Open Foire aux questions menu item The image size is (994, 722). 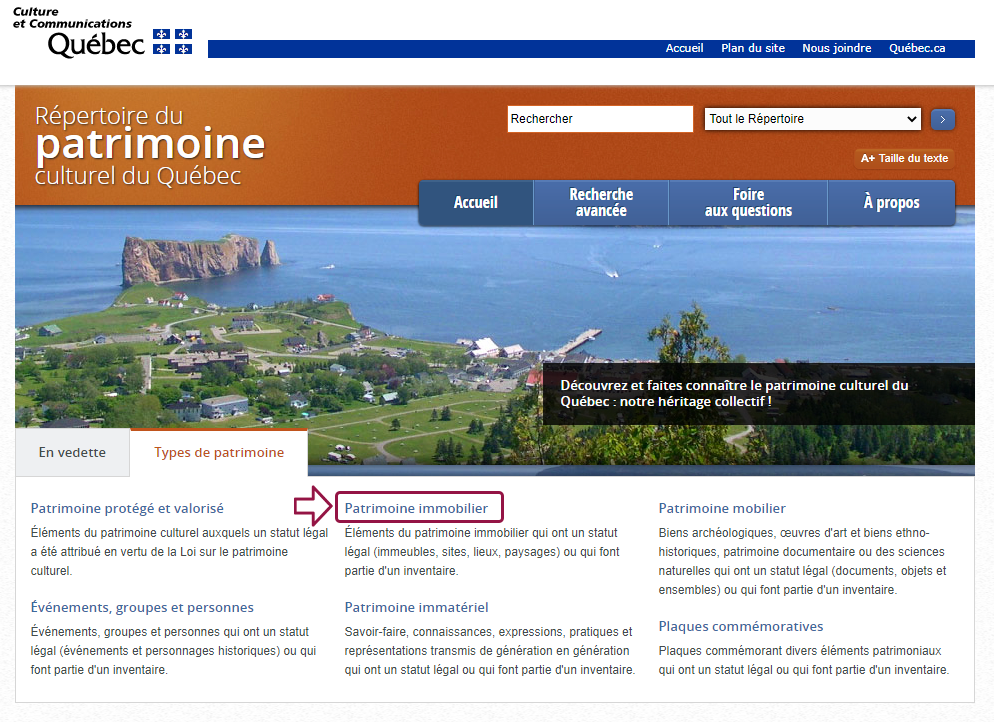point(748,203)
